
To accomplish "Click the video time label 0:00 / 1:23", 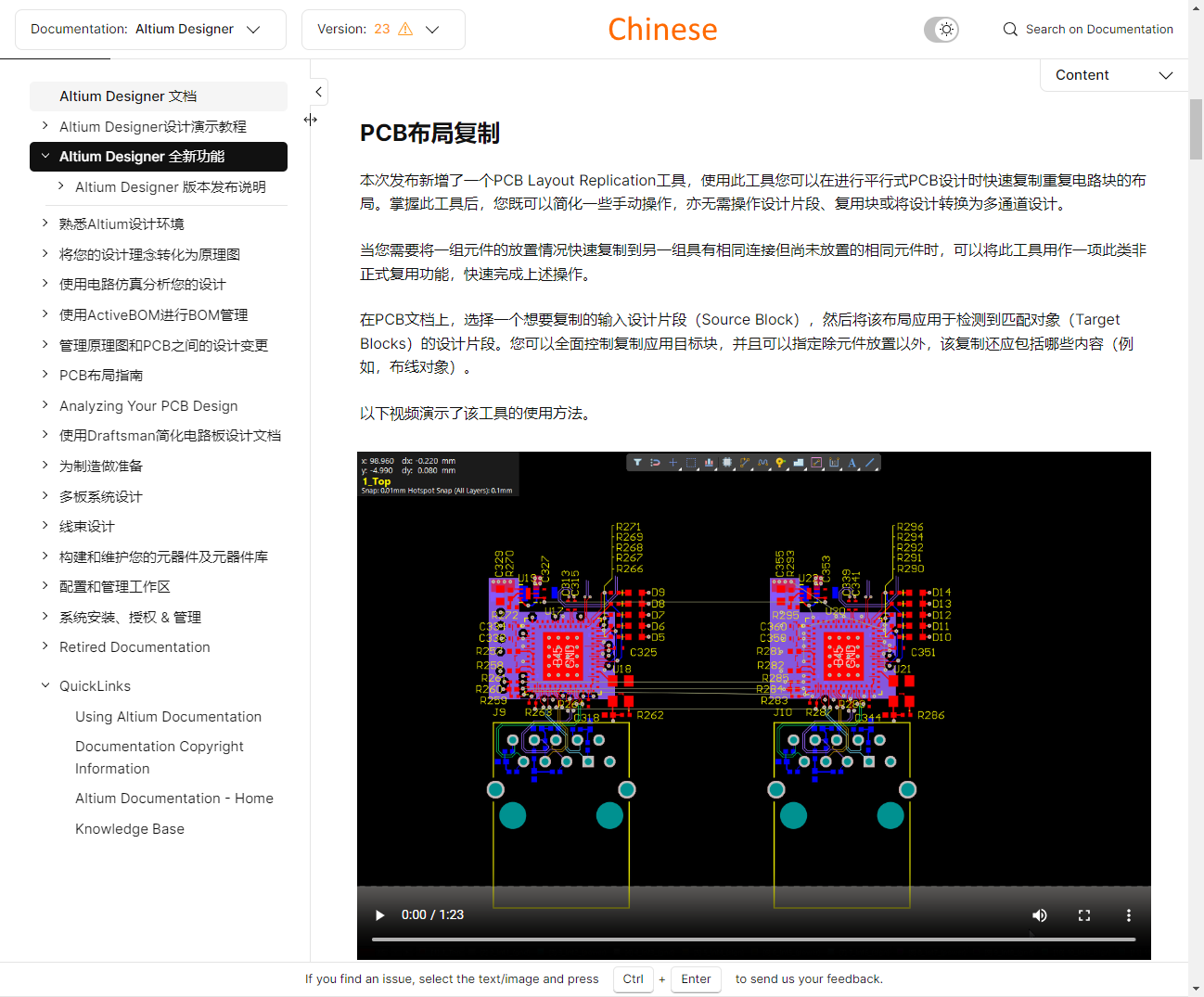I will (x=432, y=915).
